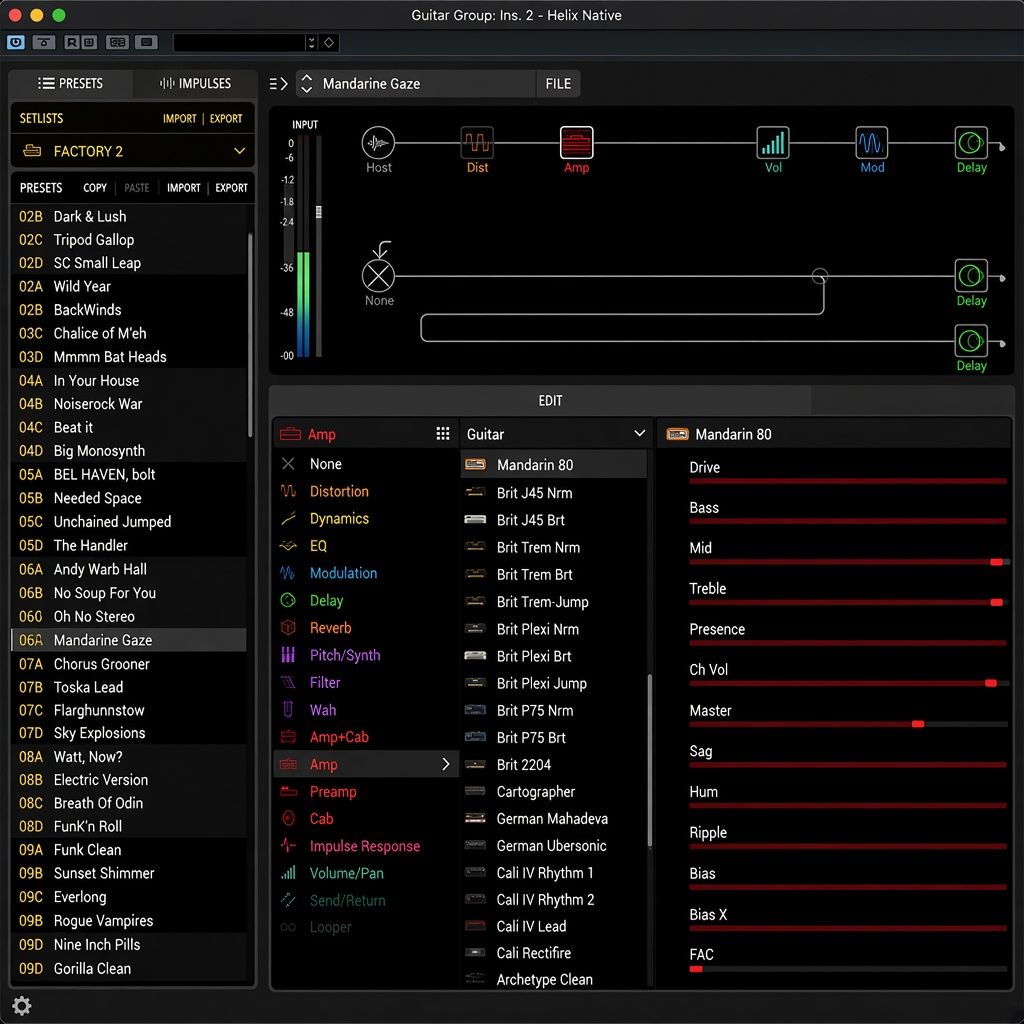Click the gear settings icon at bottom left
Viewport: 1024px width, 1024px height.
coord(22,1006)
